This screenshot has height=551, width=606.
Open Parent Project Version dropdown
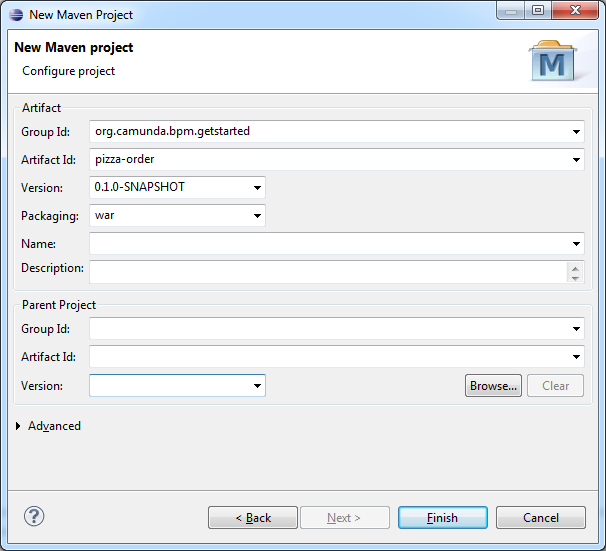(258, 385)
